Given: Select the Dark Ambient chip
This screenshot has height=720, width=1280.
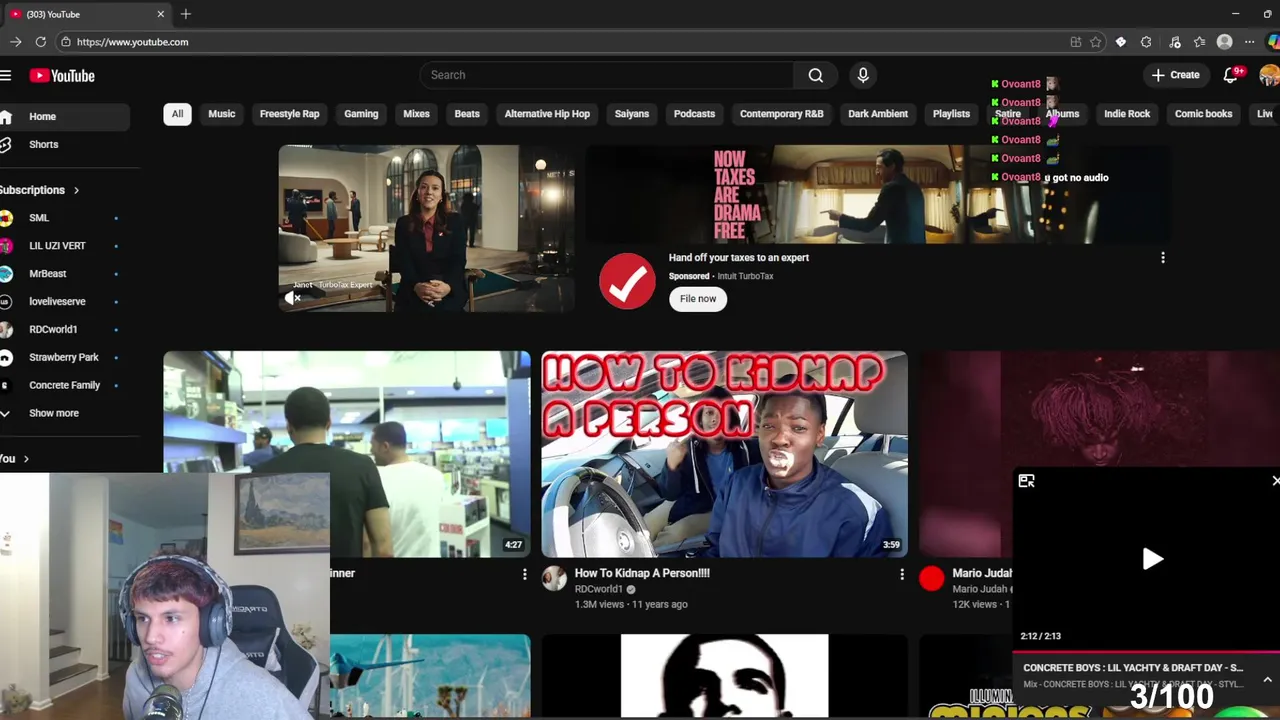Looking at the screenshot, I should click(878, 114).
